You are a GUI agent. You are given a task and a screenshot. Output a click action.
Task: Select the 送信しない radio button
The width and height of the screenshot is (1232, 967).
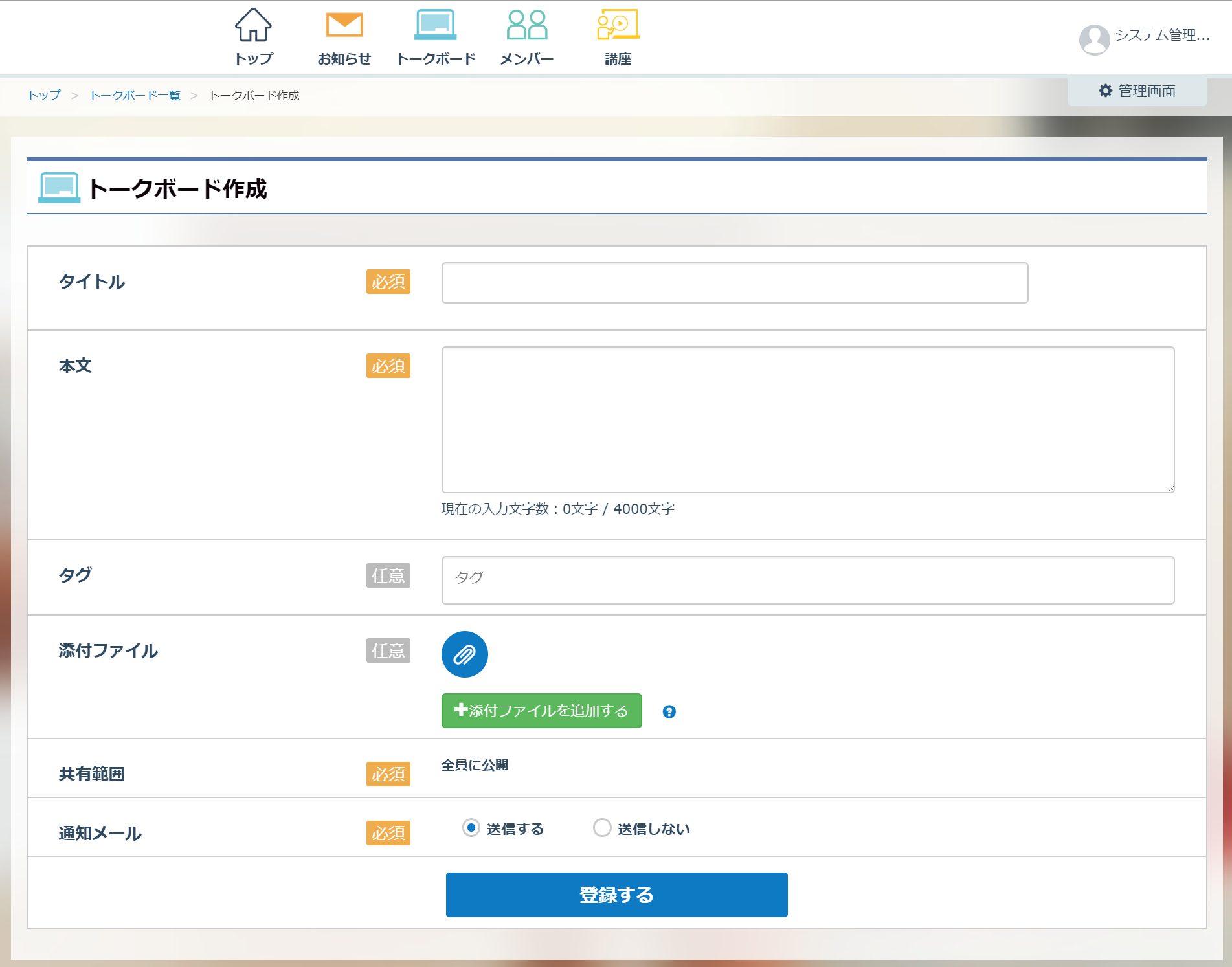pyautogui.click(x=602, y=828)
